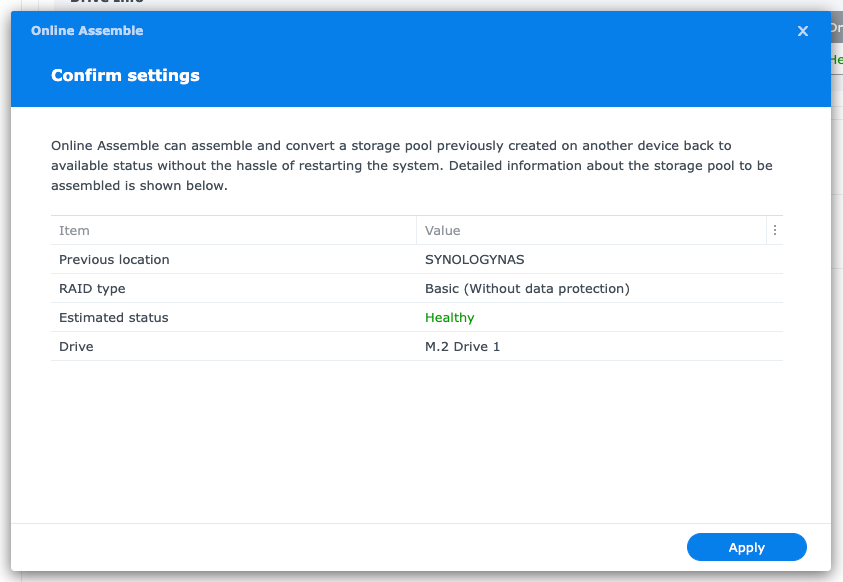Screen dimensions: 843x582
Task: Select the Drive row label cell
Action: point(233,347)
